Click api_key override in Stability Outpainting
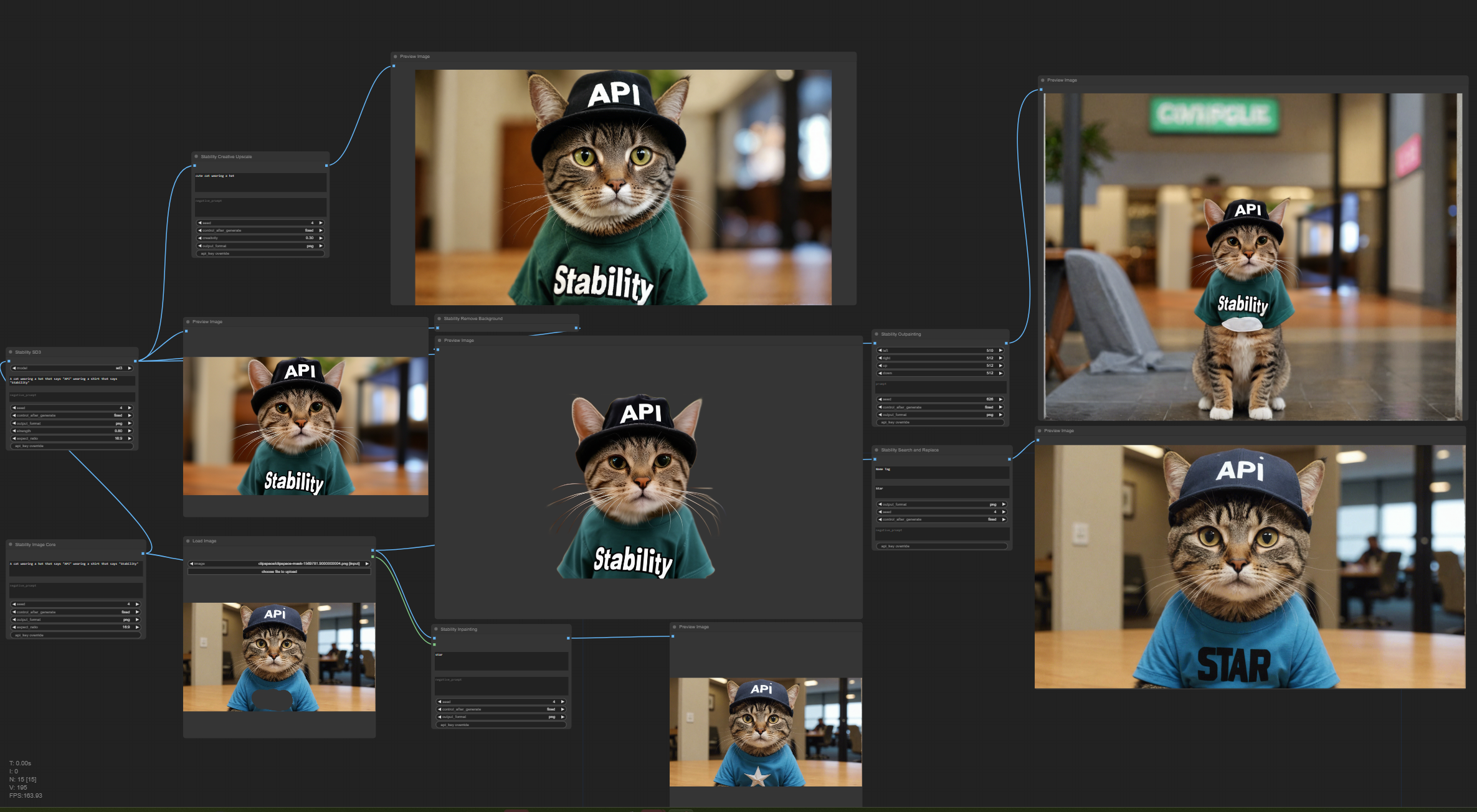 pos(940,422)
